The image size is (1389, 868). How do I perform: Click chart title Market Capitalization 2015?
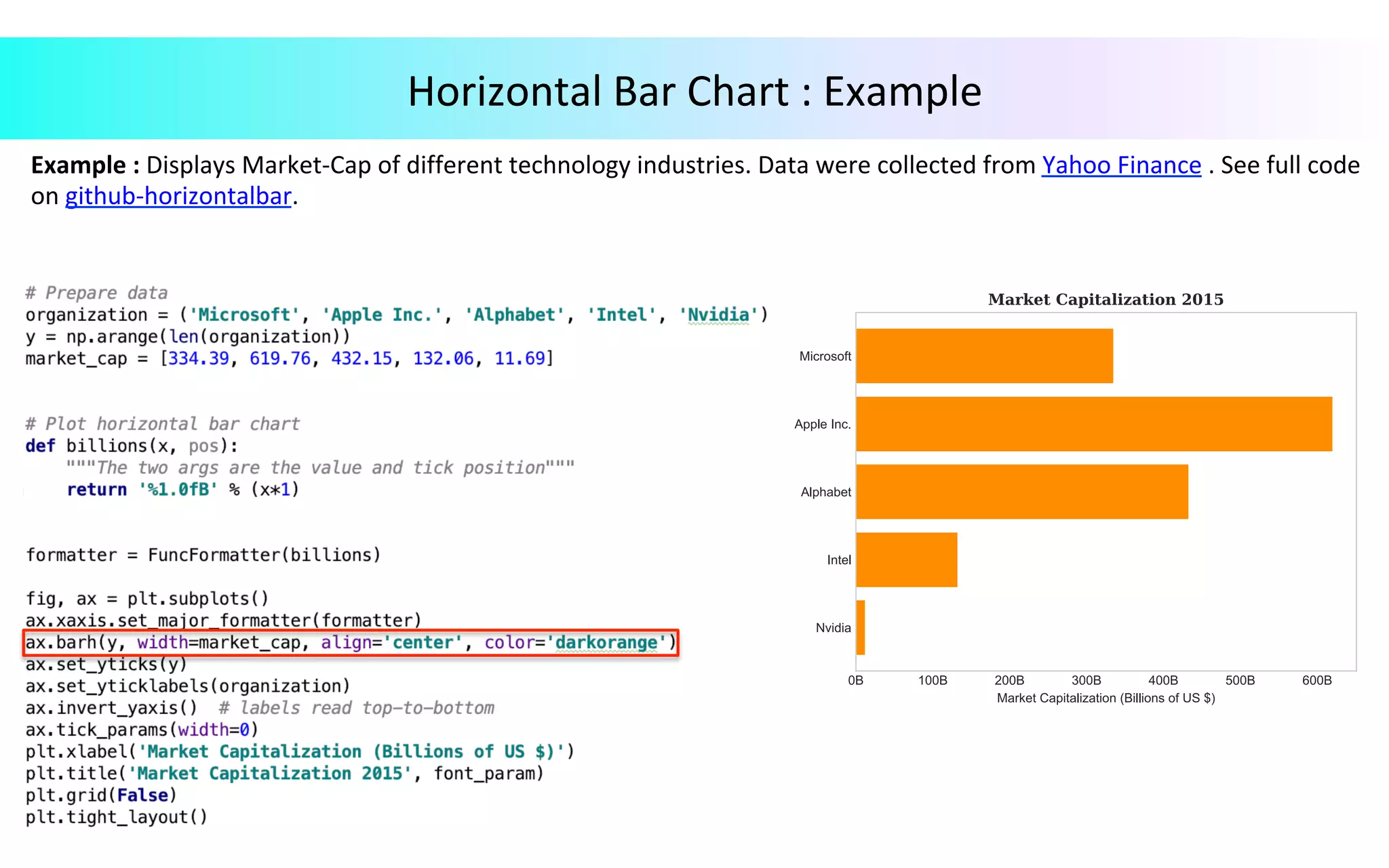[x=1106, y=299]
